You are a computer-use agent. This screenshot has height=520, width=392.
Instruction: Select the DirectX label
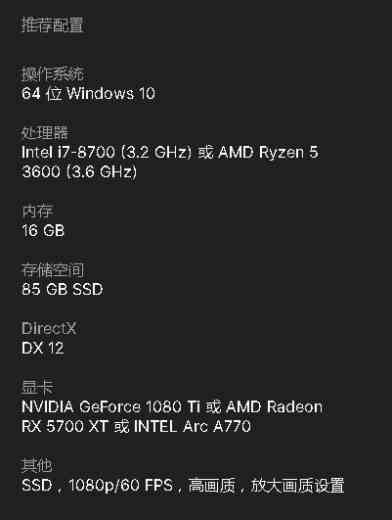[x=49, y=328]
